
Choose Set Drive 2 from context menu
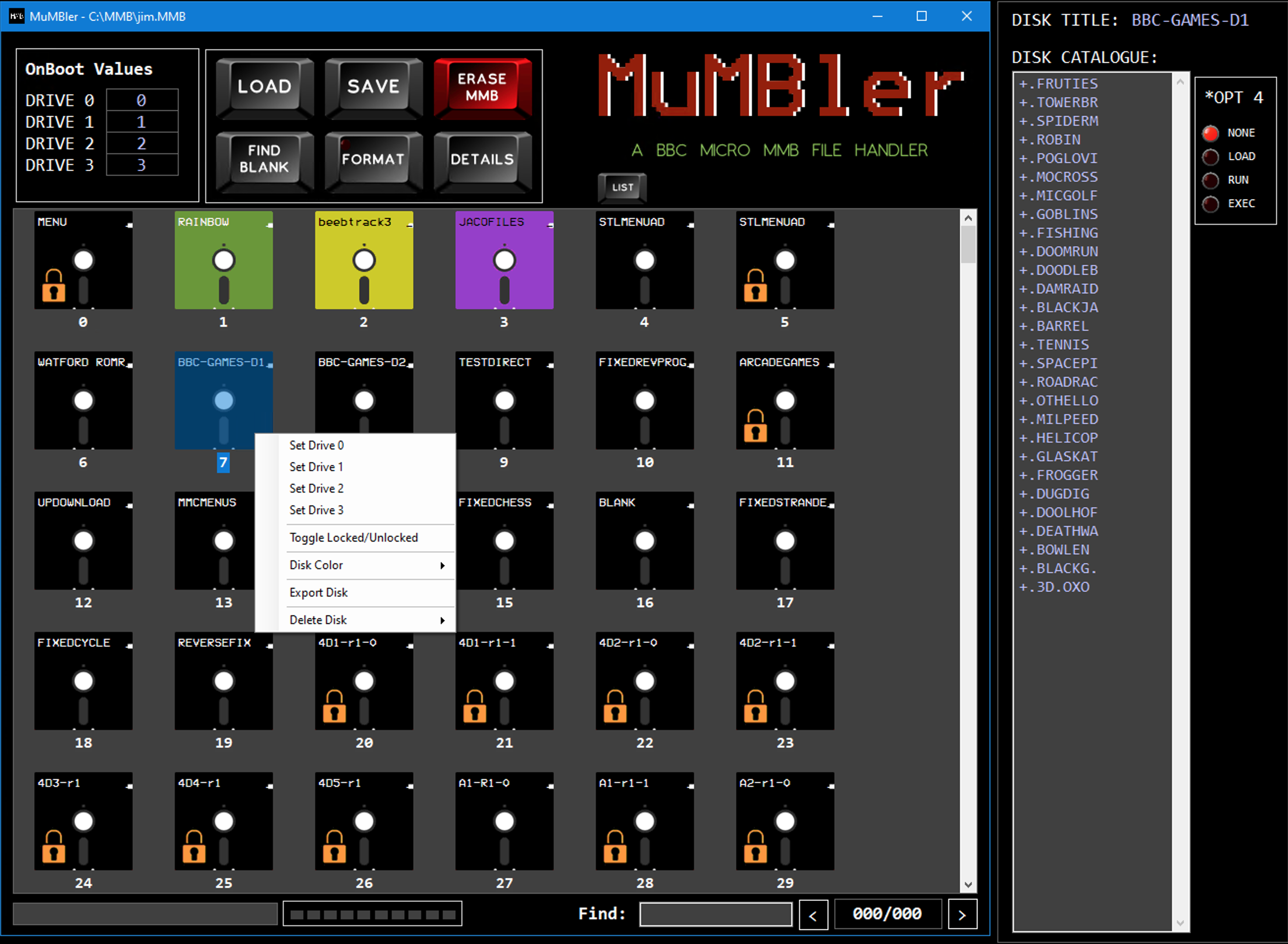[x=355, y=489]
